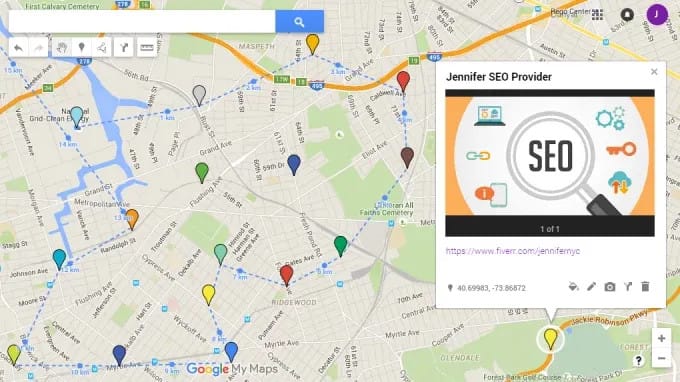Open the notifications bell
Image resolution: width=680 pixels, height=382 pixels.
(627, 15)
